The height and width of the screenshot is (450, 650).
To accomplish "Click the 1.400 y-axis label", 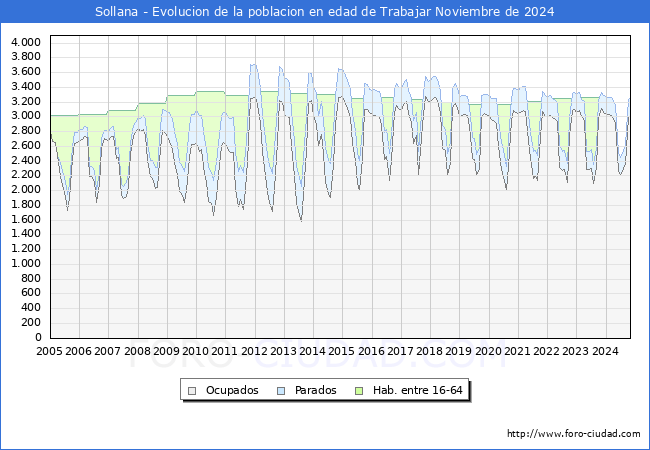I will click(26, 234).
